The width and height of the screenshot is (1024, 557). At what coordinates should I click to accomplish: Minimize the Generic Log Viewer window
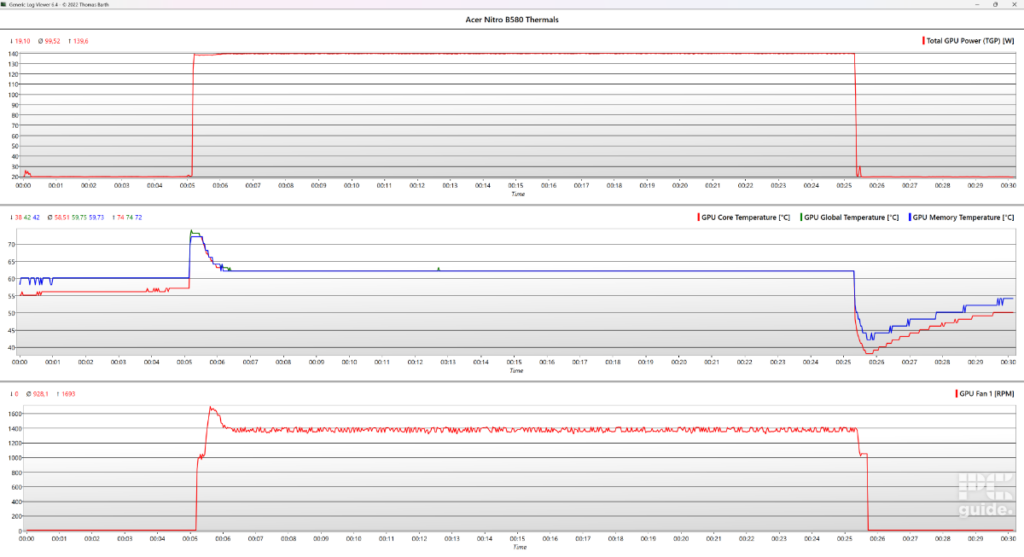click(977, 4)
